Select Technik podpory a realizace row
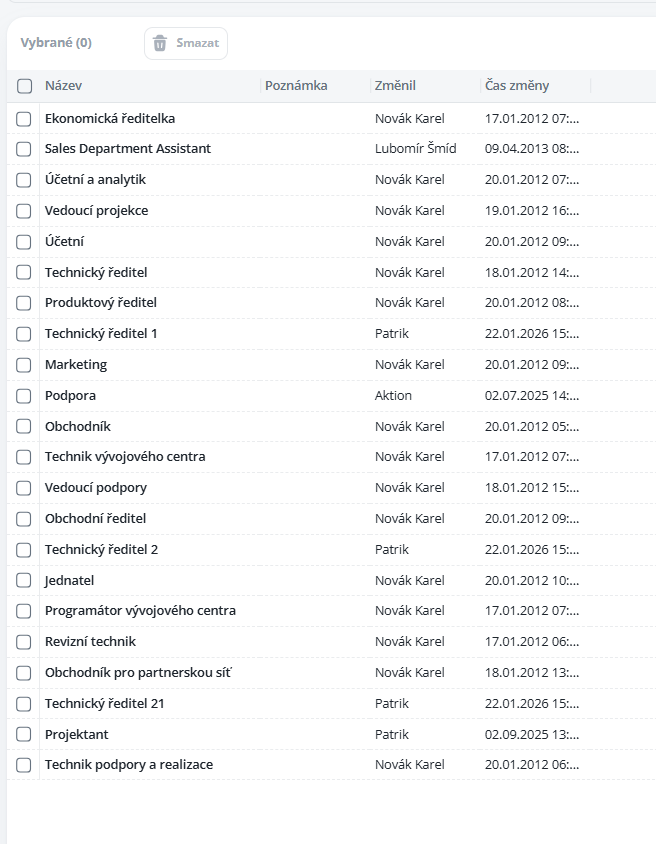The width and height of the screenshot is (656, 844). tap(128, 765)
